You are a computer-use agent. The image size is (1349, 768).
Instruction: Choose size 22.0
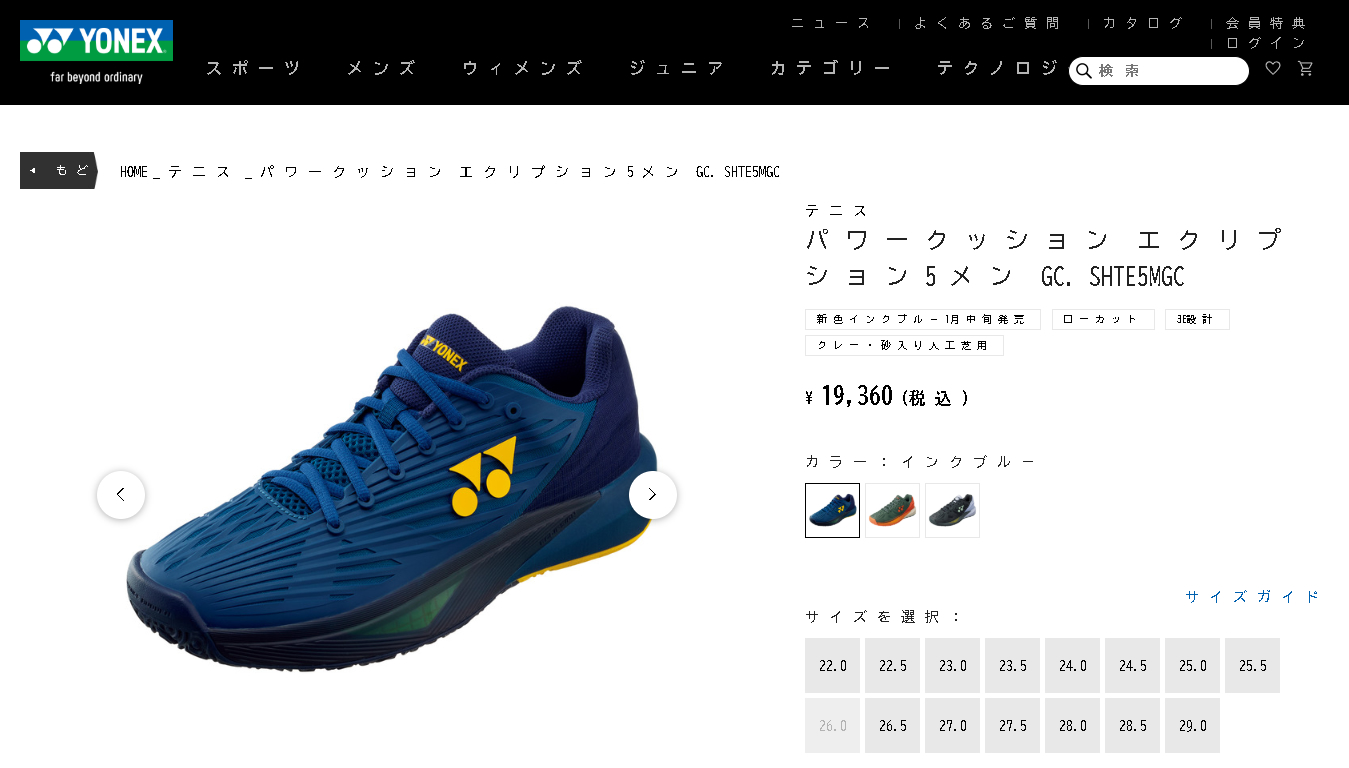point(832,666)
